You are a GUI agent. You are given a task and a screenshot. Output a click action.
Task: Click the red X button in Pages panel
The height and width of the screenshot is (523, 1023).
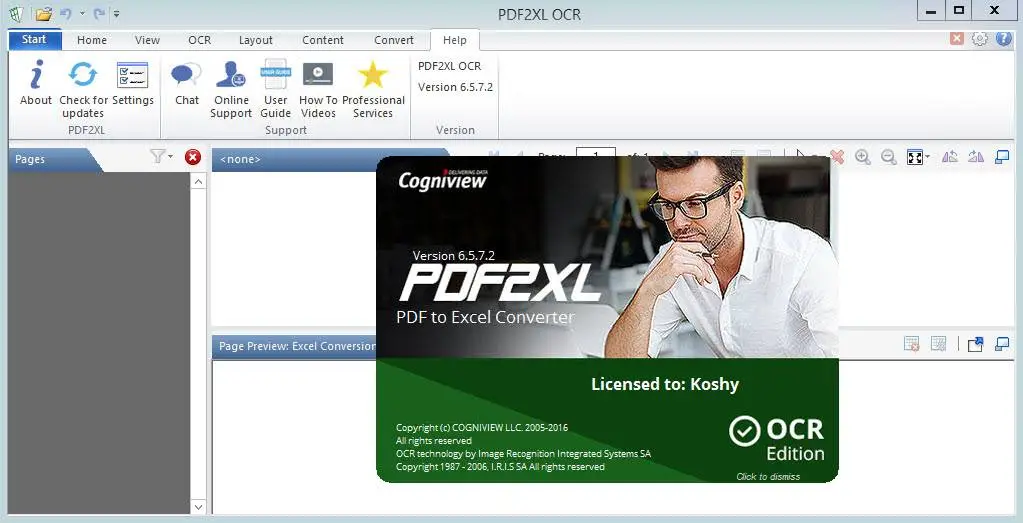pos(192,157)
